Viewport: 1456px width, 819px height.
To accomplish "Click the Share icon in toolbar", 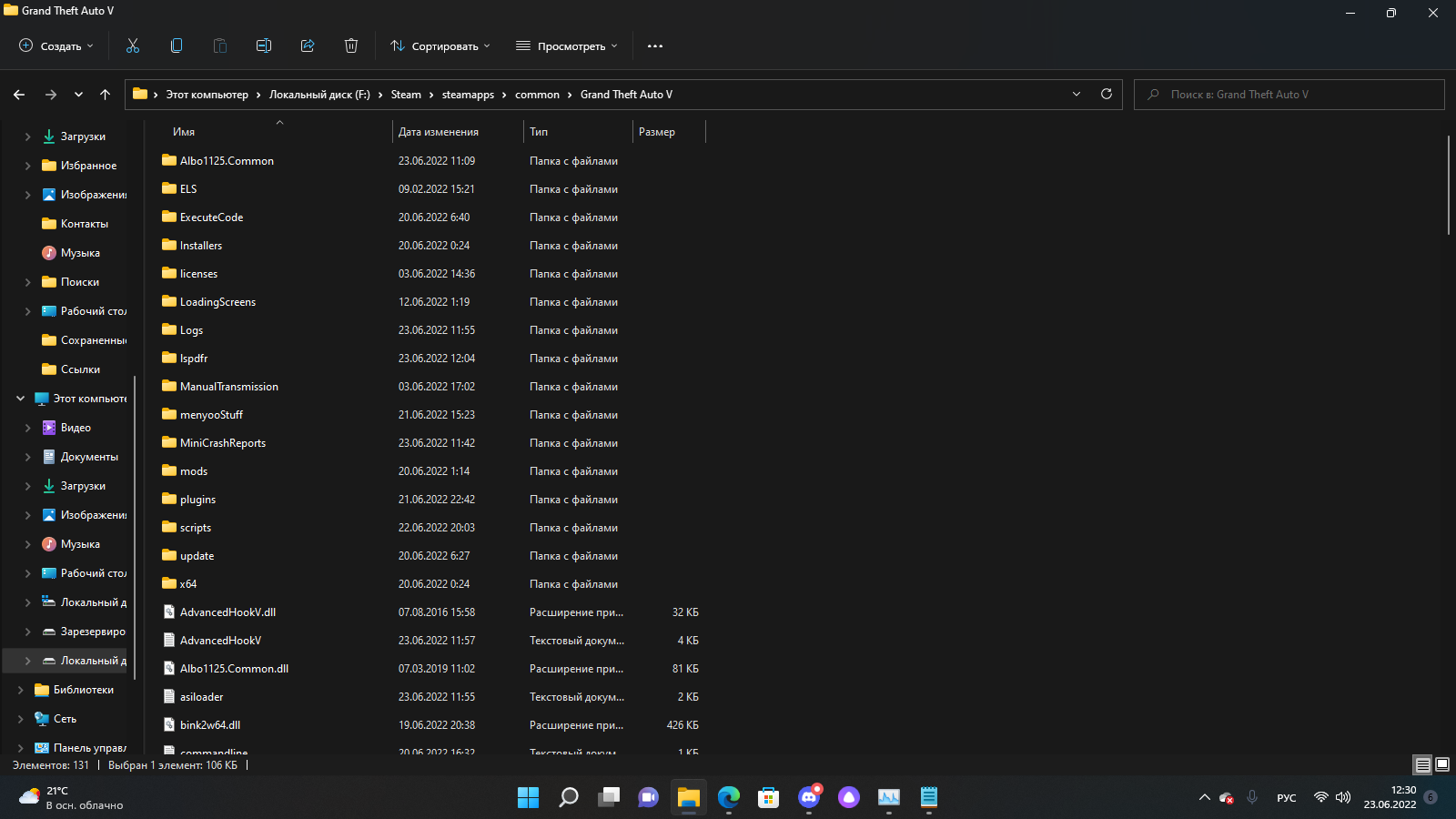I will (308, 45).
